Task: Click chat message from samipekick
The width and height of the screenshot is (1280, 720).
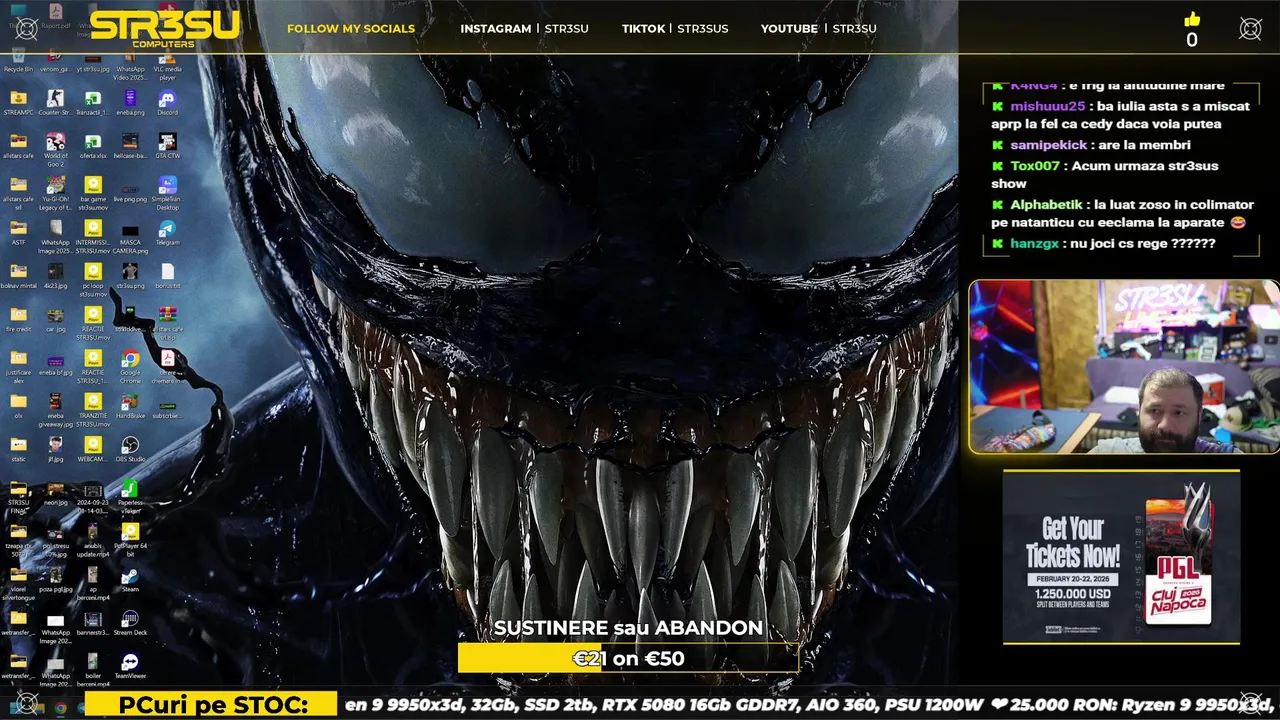Action: tap(1090, 145)
